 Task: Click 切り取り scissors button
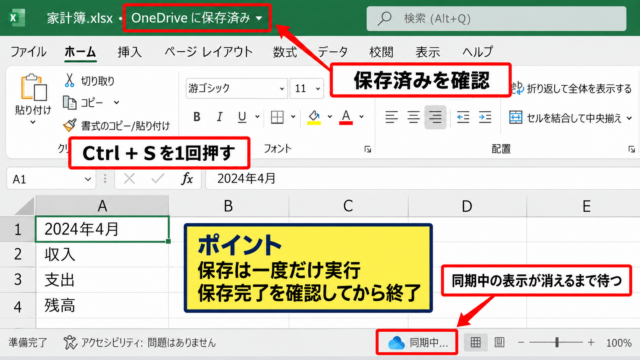[x=89, y=81]
